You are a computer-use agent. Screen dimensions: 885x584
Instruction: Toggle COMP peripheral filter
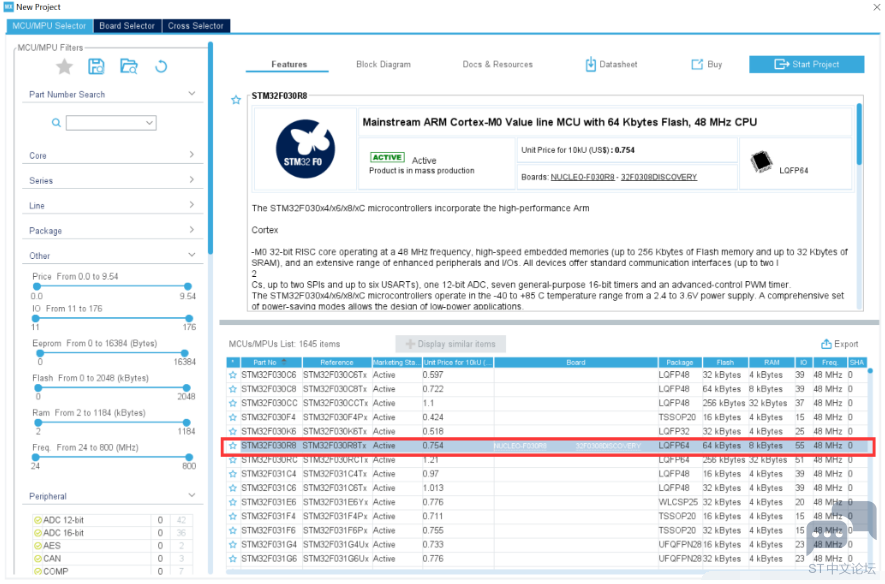(x=38, y=571)
